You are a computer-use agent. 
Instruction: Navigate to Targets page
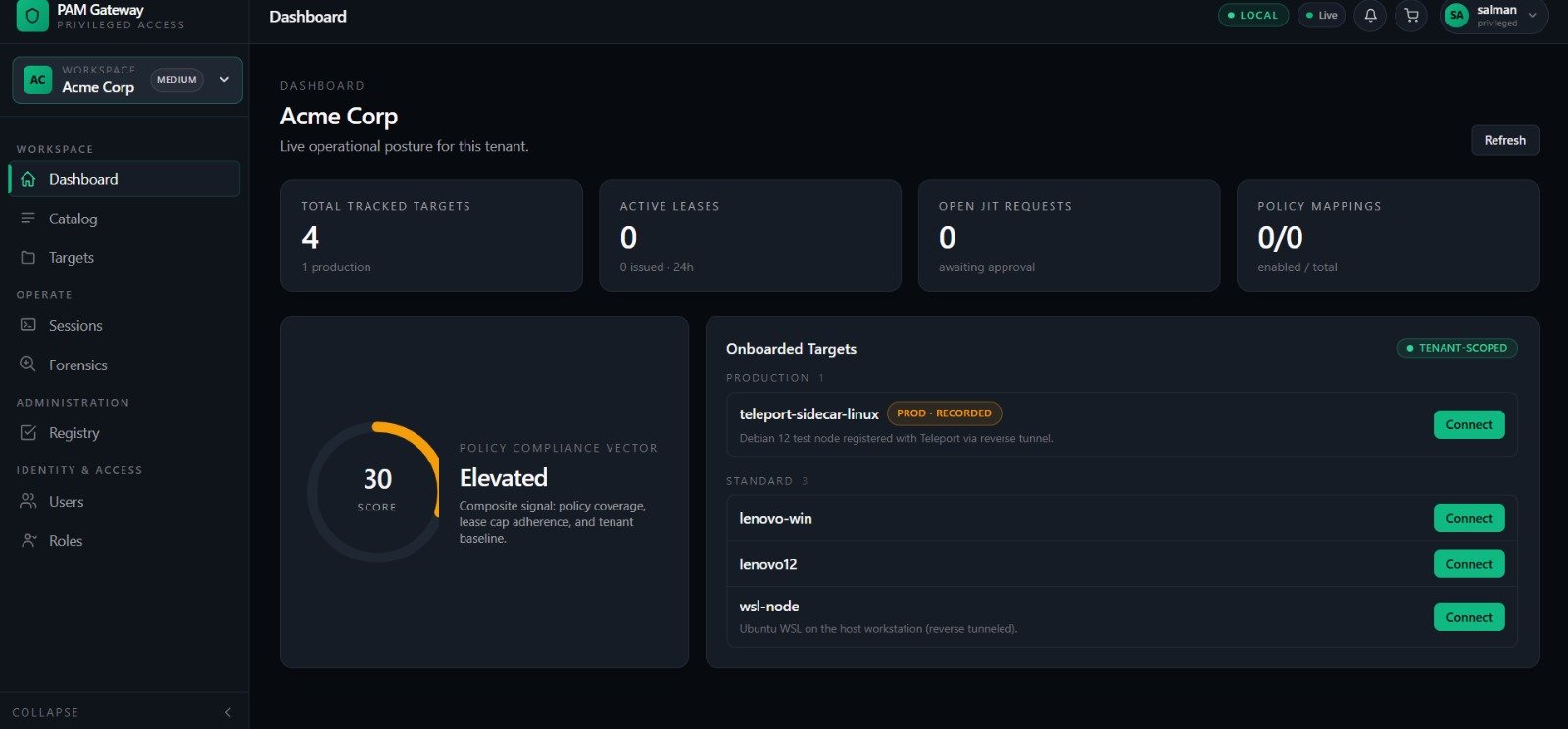tap(124, 257)
